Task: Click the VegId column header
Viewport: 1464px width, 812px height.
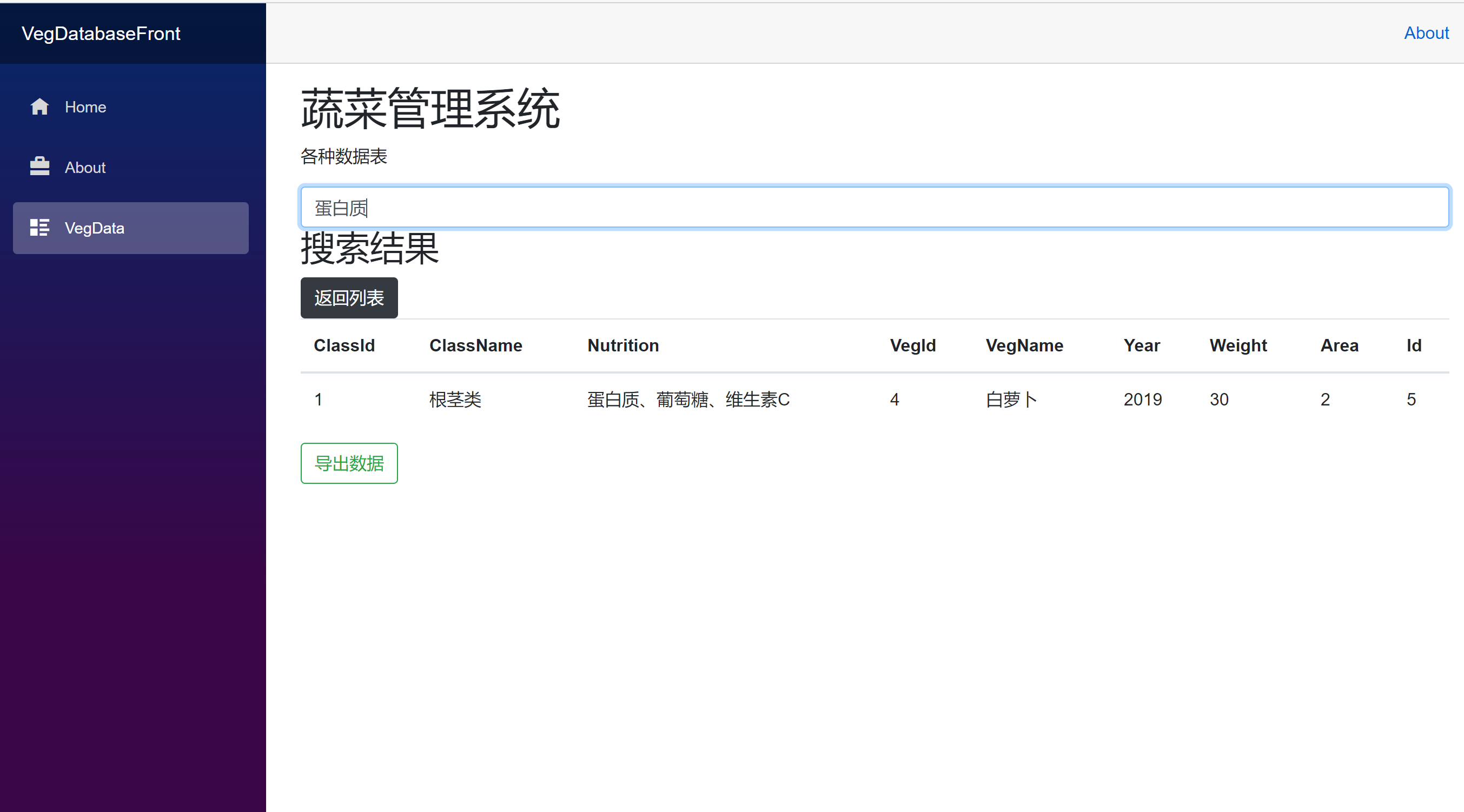Action: (912, 345)
